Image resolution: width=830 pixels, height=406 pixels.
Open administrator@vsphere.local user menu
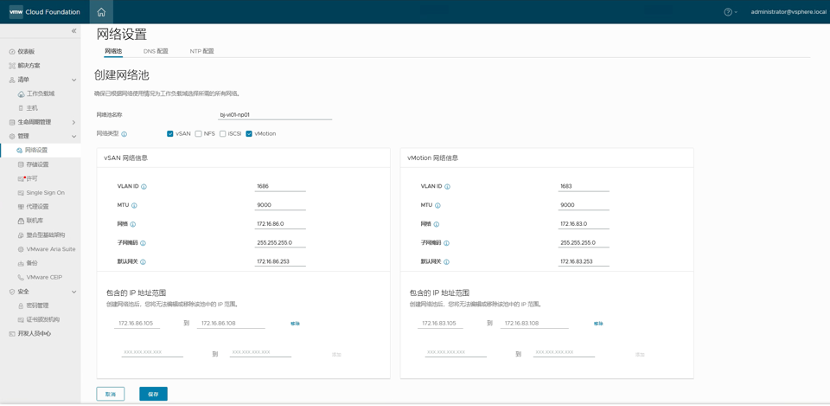pyautogui.click(x=788, y=12)
